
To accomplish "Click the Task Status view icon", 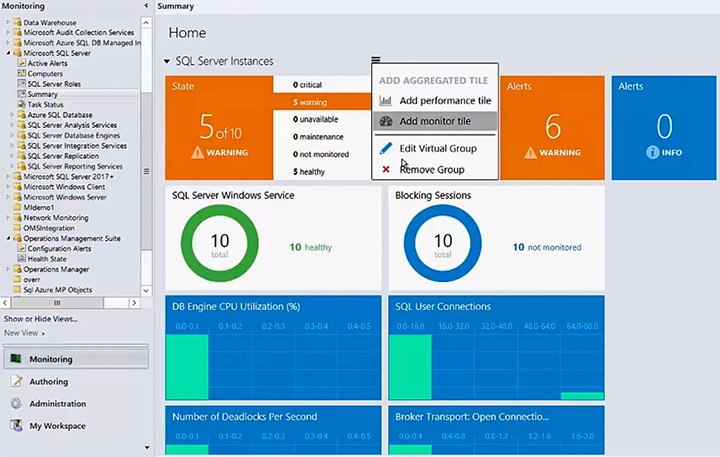I will [21, 104].
